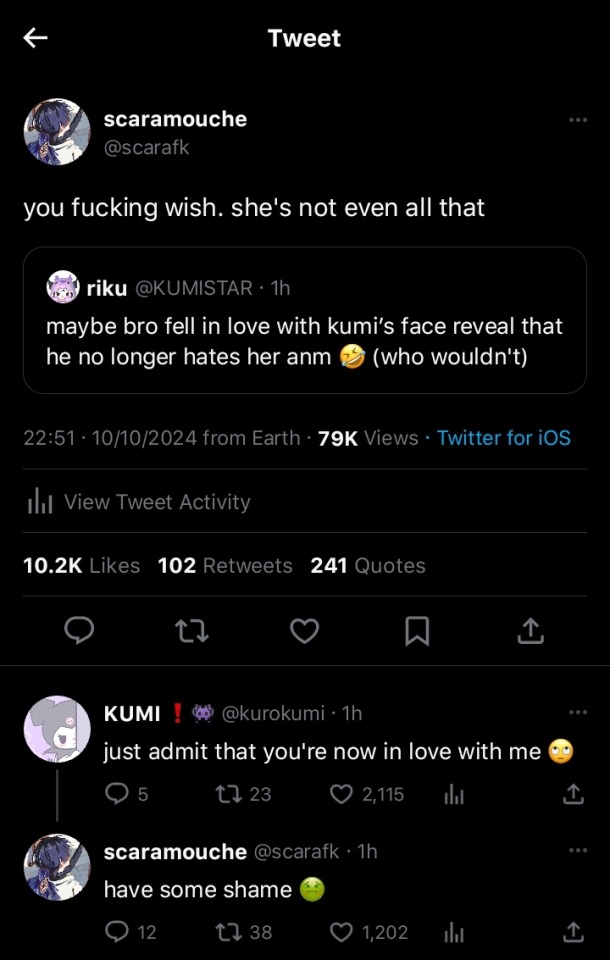This screenshot has width=610, height=960.
Task: Retweet the main tweet
Action: point(191,630)
